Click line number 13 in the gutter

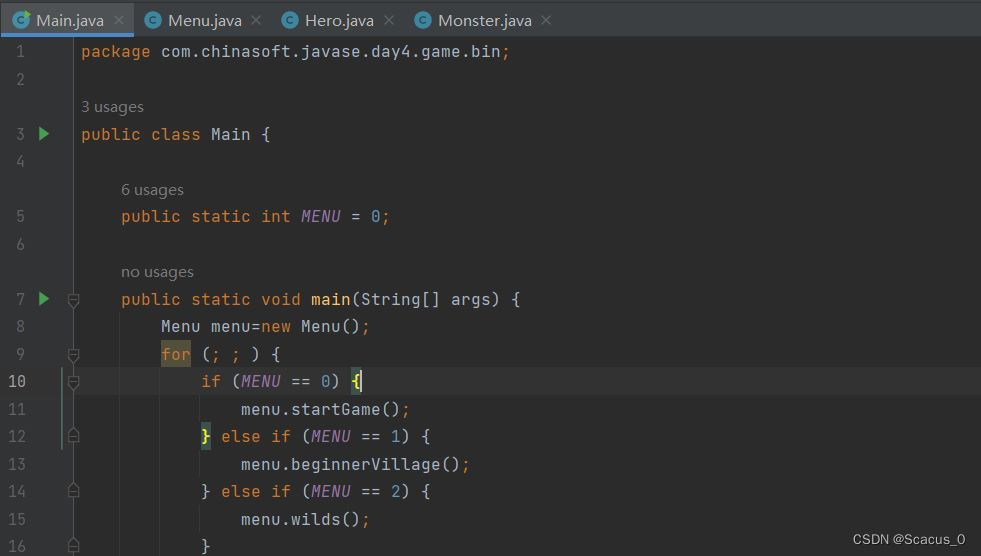17,464
